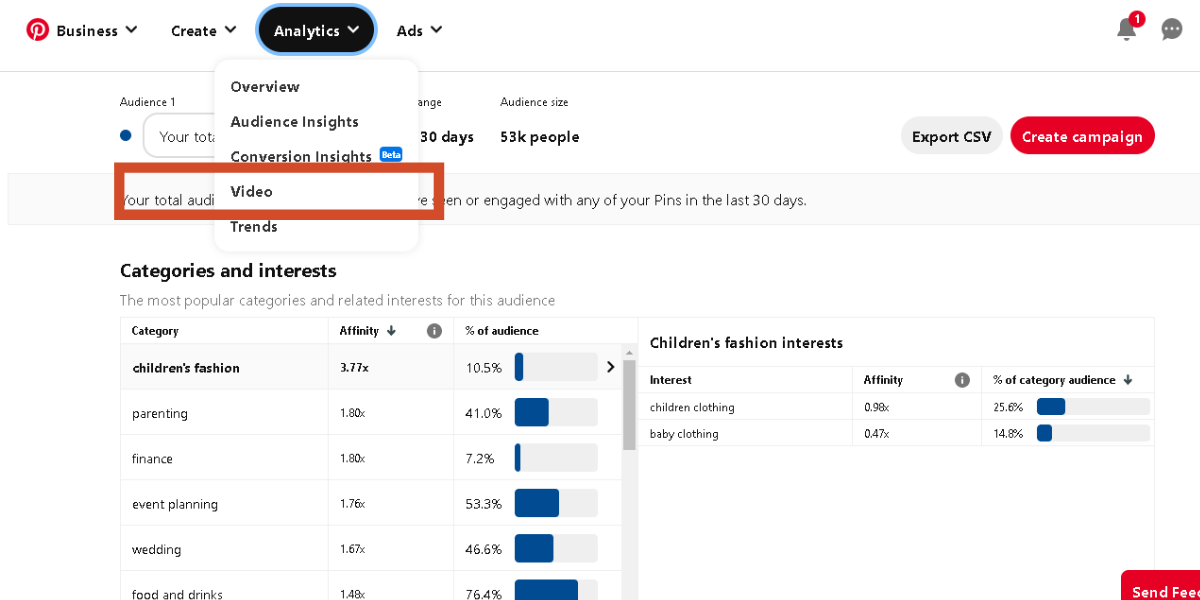Open the messages chat bubble icon
1200x600 pixels.
(1172, 30)
